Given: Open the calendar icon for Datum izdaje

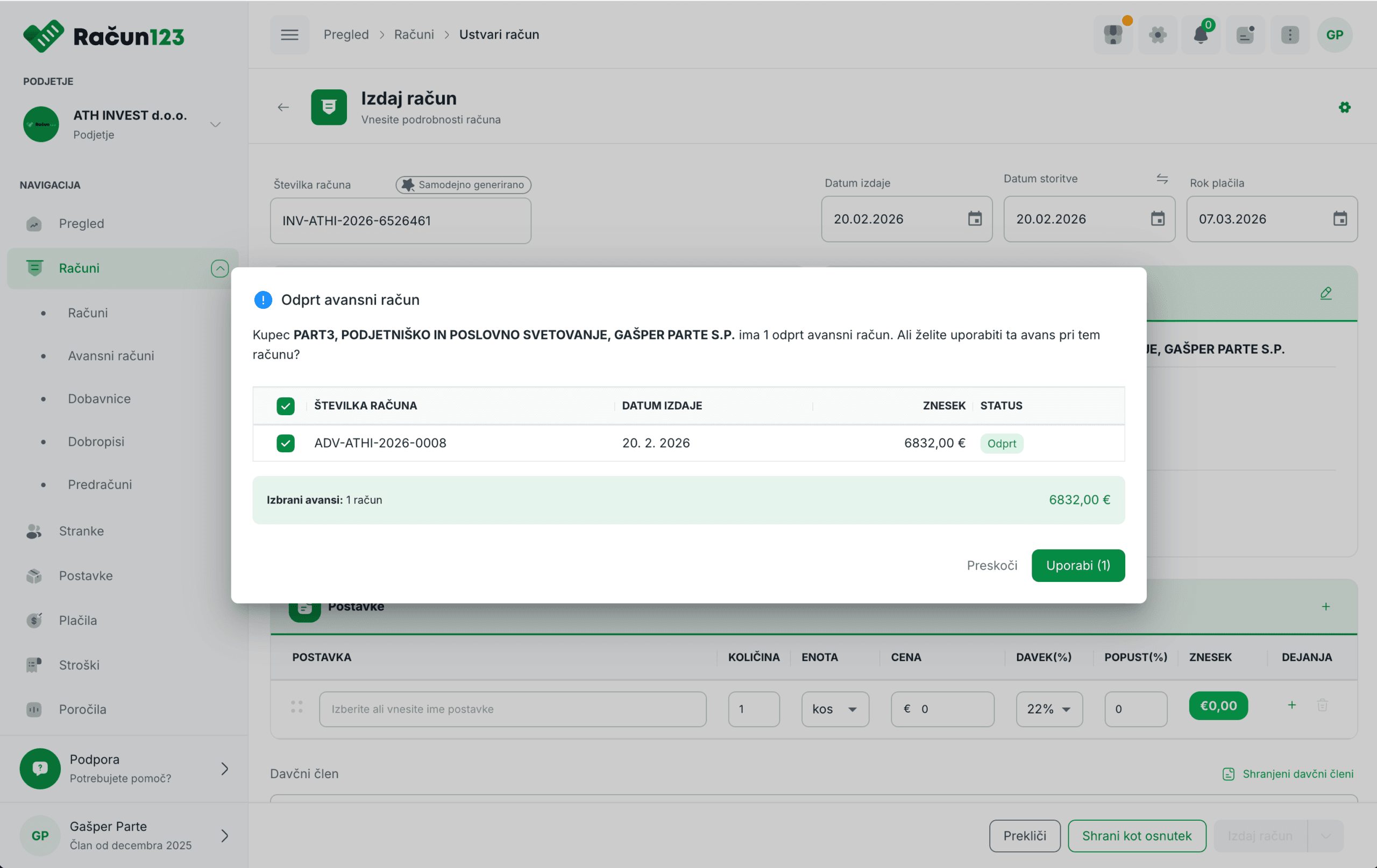Looking at the screenshot, I should [975, 219].
